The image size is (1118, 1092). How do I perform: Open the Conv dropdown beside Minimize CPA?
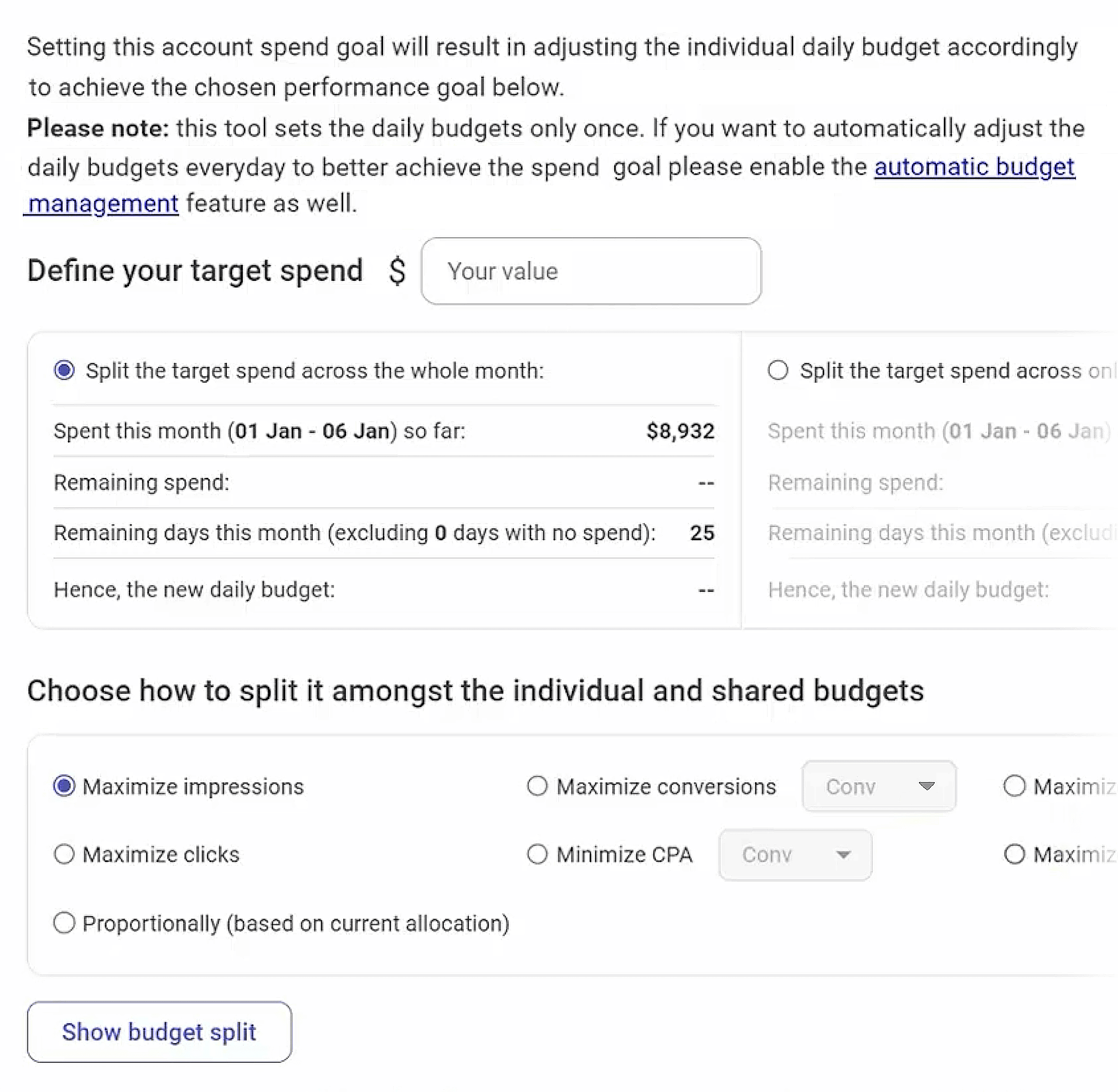(x=795, y=855)
